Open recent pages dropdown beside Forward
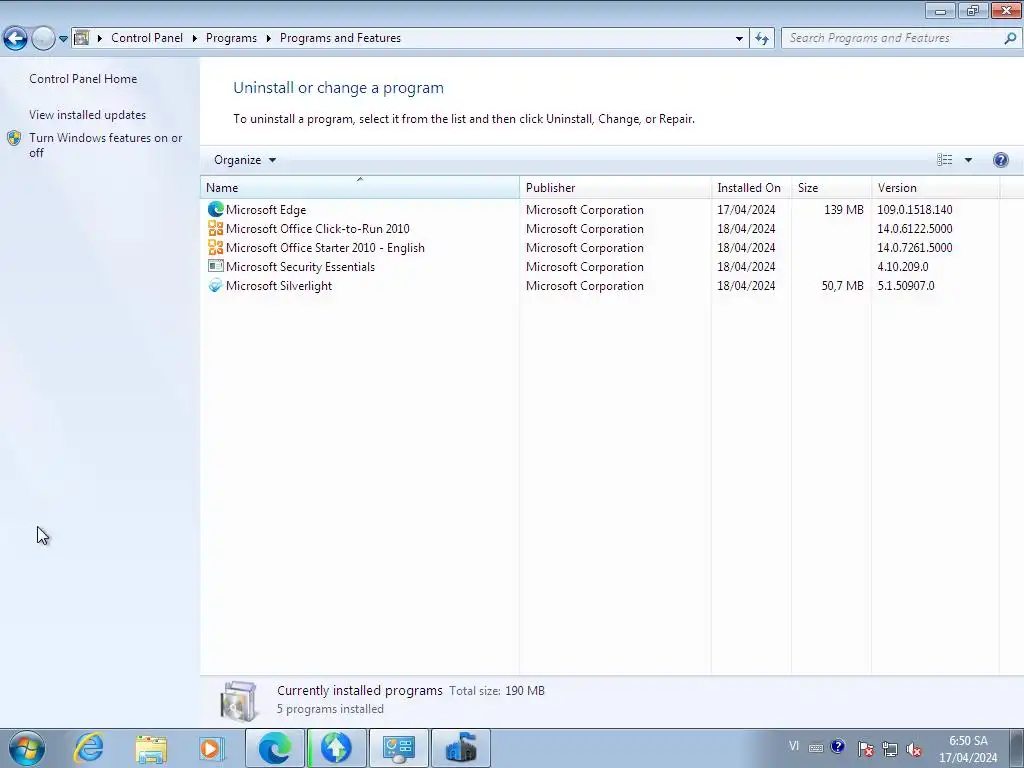1024x768 pixels. click(63, 39)
